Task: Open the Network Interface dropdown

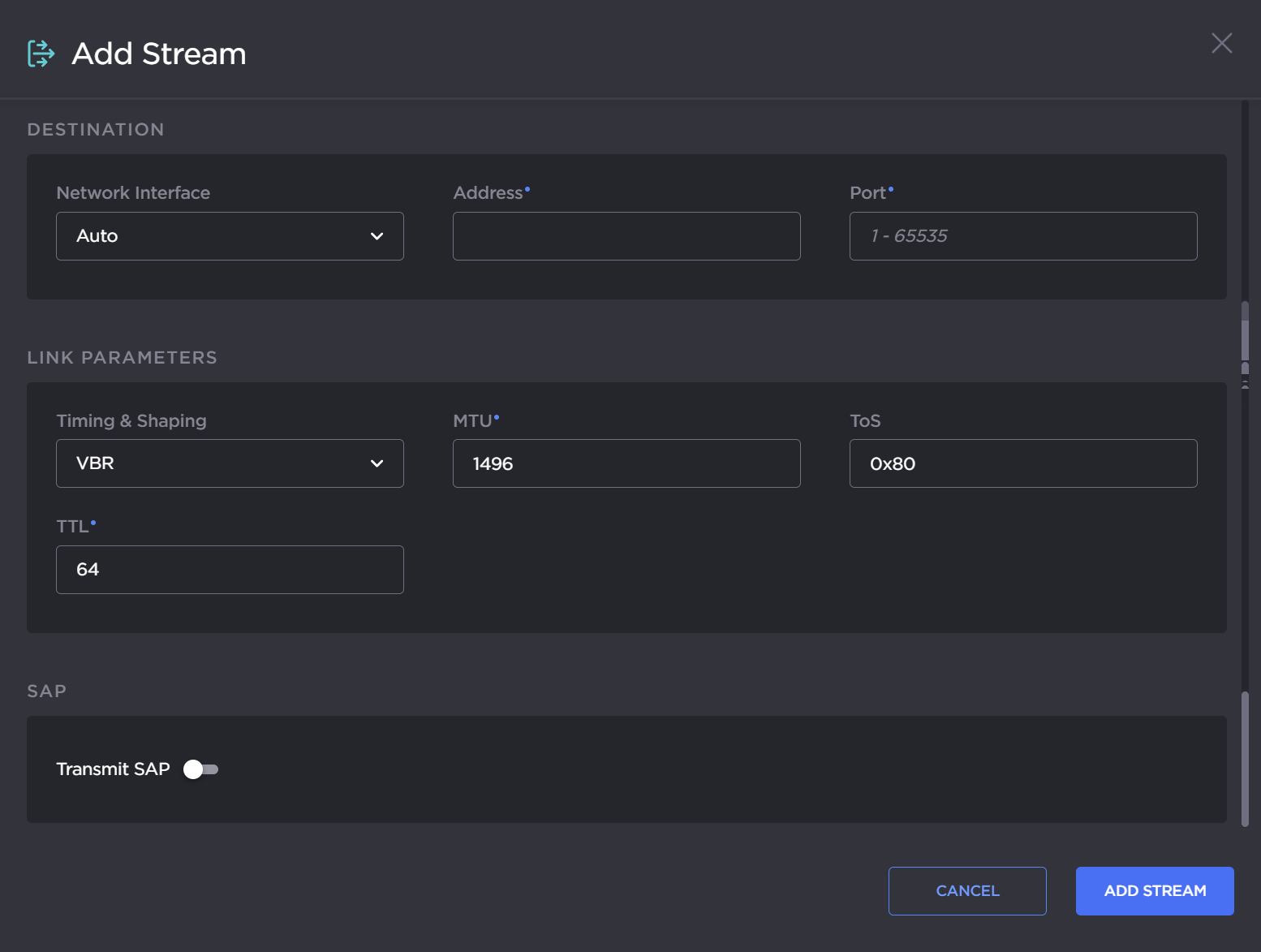Action: (229, 236)
